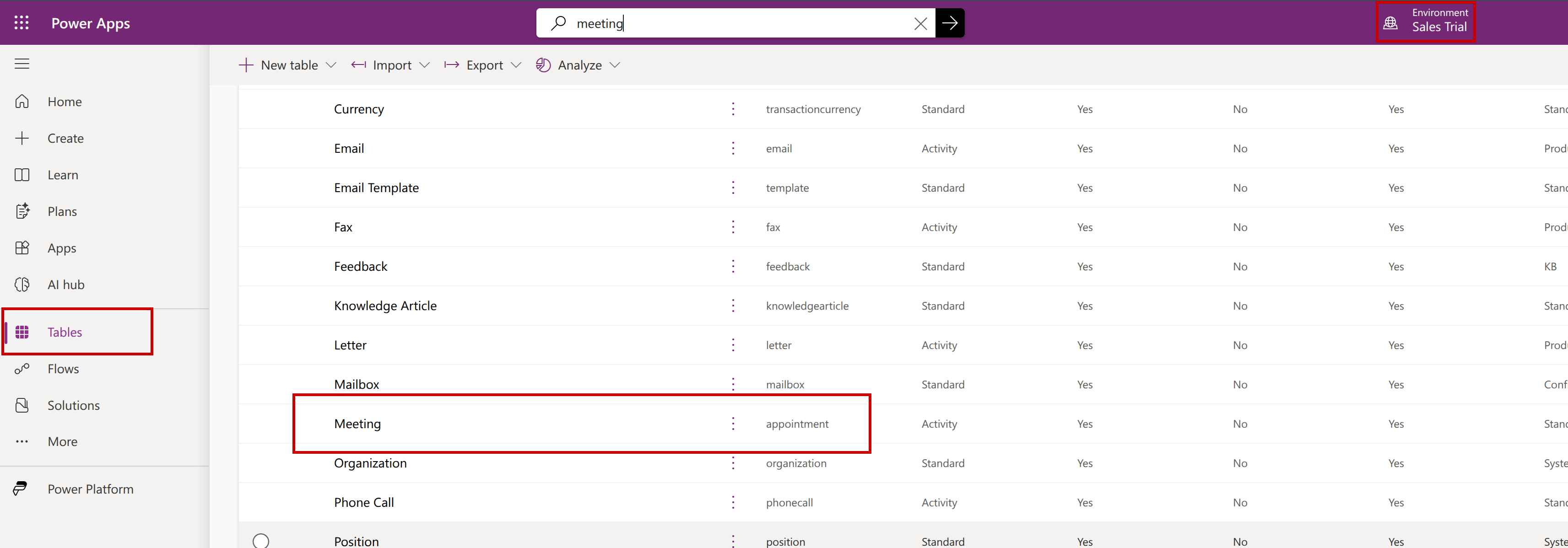1568x548 pixels.
Task: Click the Home house icon
Action: click(22, 102)
